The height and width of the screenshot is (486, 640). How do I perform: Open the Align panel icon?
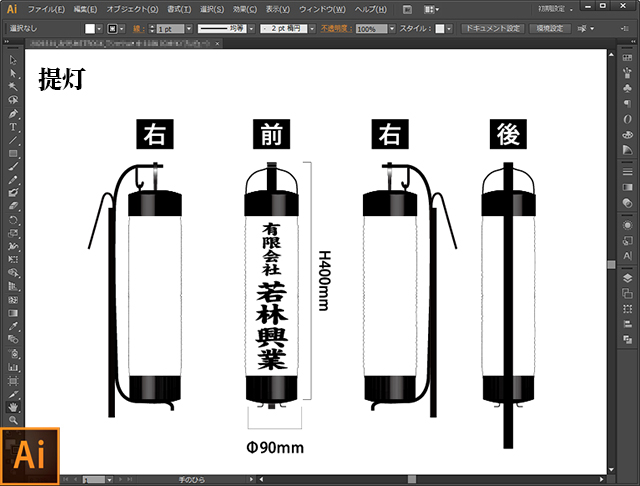tap(627, 324)
